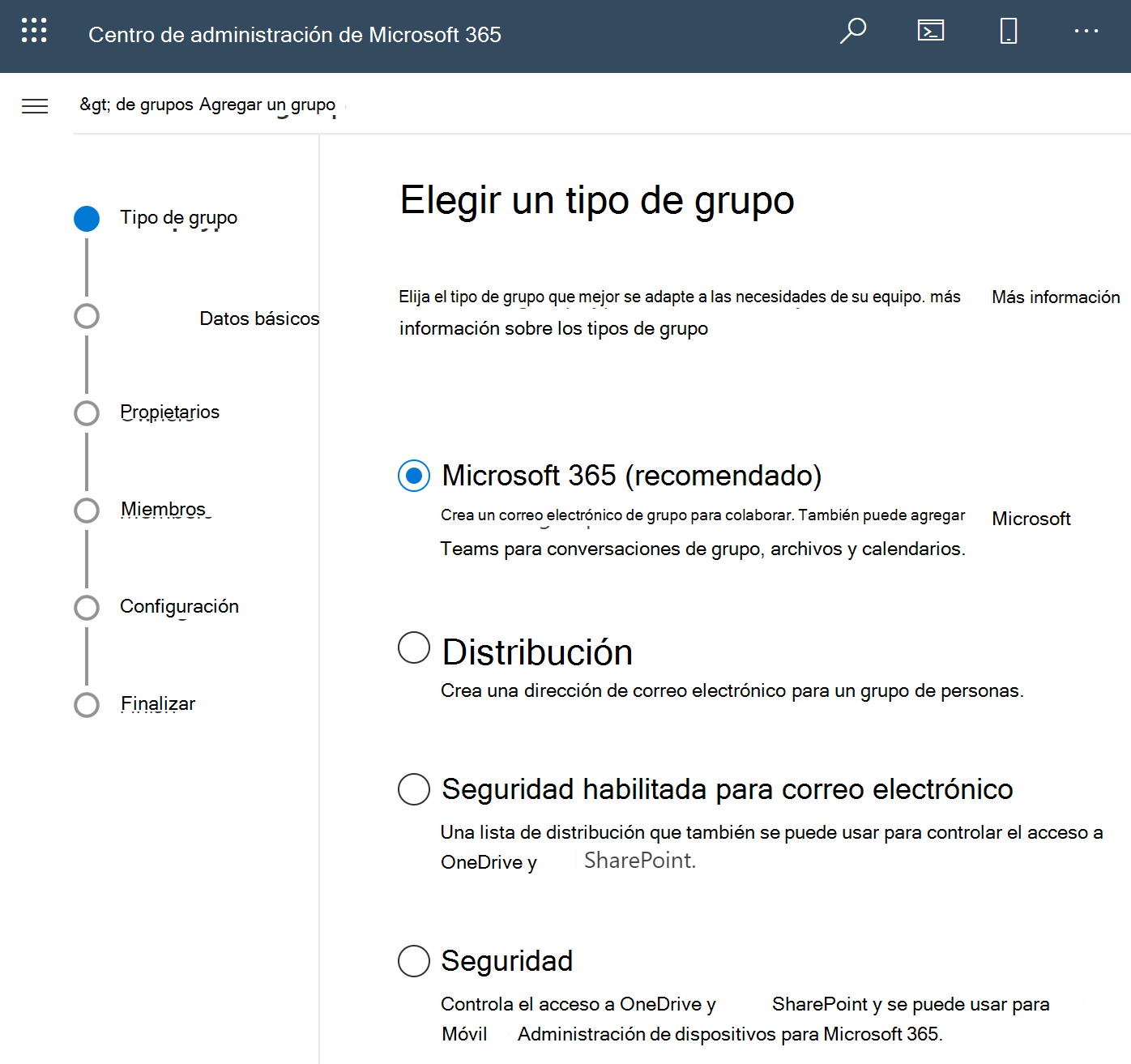
Task: Click the Tipo de grupo step circle
Action: 87,219
